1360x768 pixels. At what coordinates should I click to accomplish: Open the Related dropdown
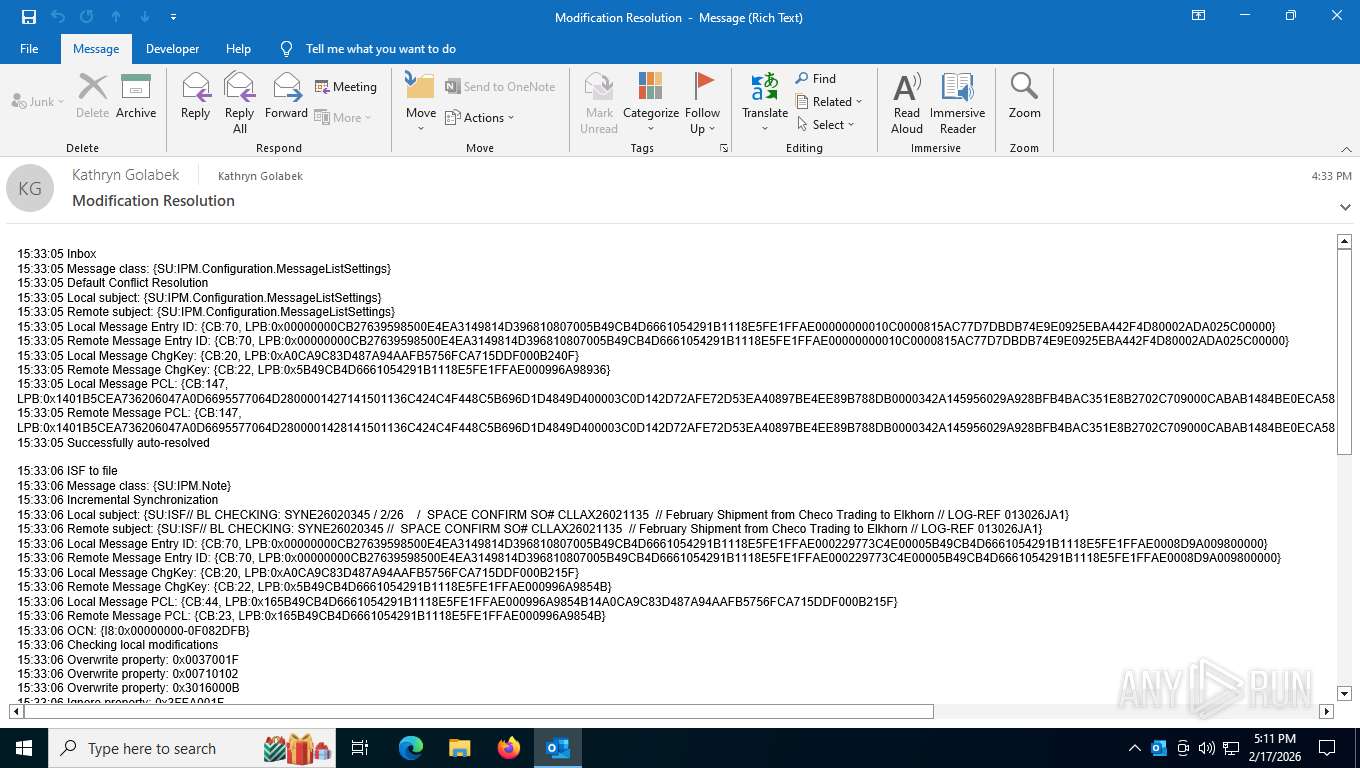pyautogui.click(x=829, y=101)
